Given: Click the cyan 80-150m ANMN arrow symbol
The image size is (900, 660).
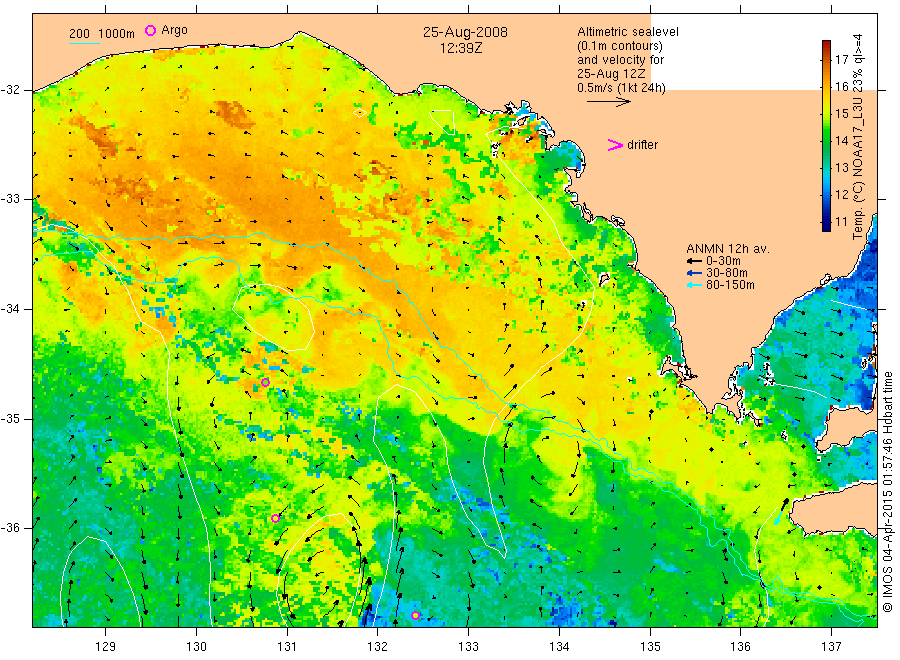Looking at the screenshot, I should (x=694, y=285).
